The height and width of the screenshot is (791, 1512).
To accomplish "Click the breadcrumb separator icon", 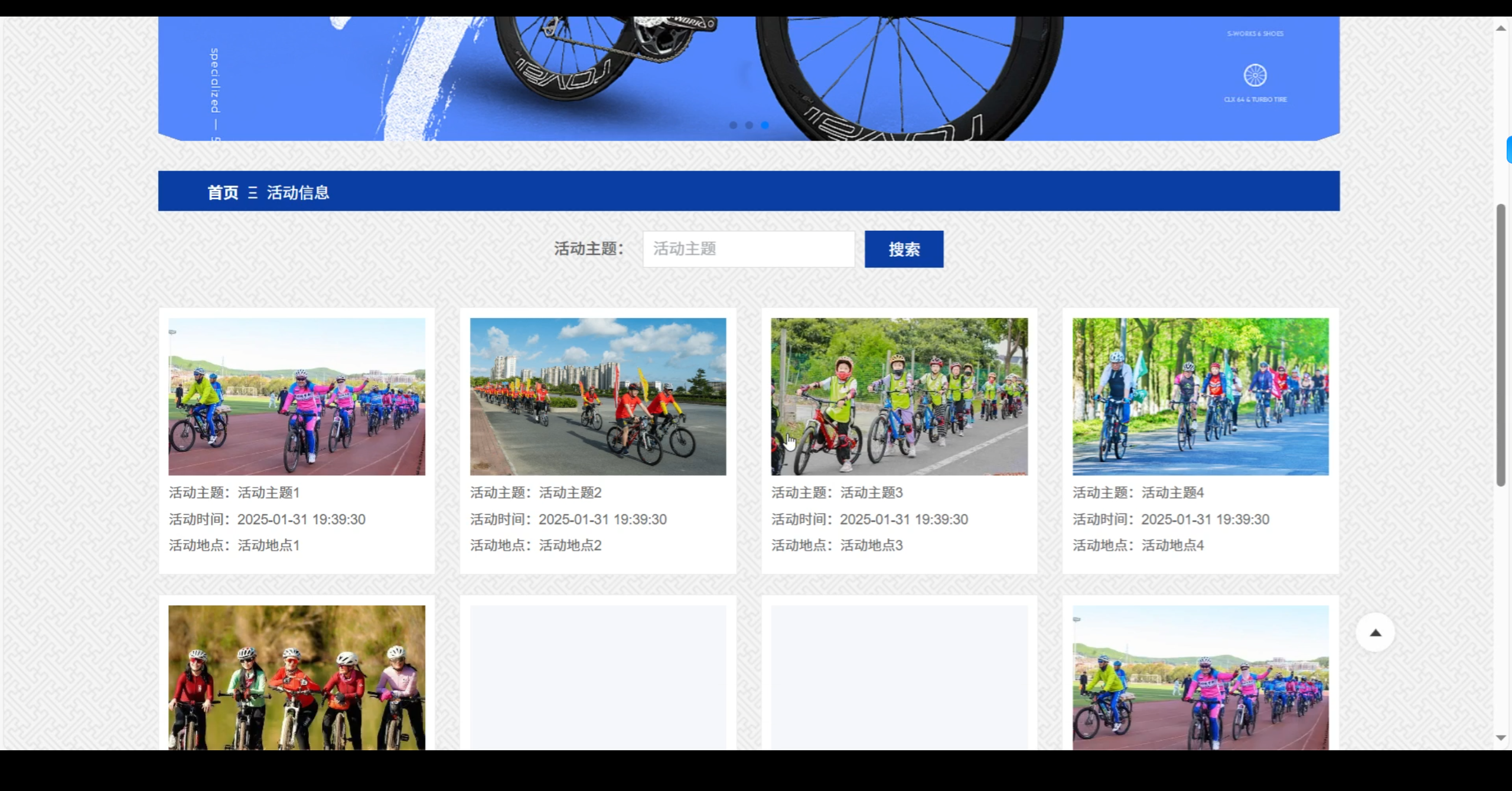I will 253,192.
